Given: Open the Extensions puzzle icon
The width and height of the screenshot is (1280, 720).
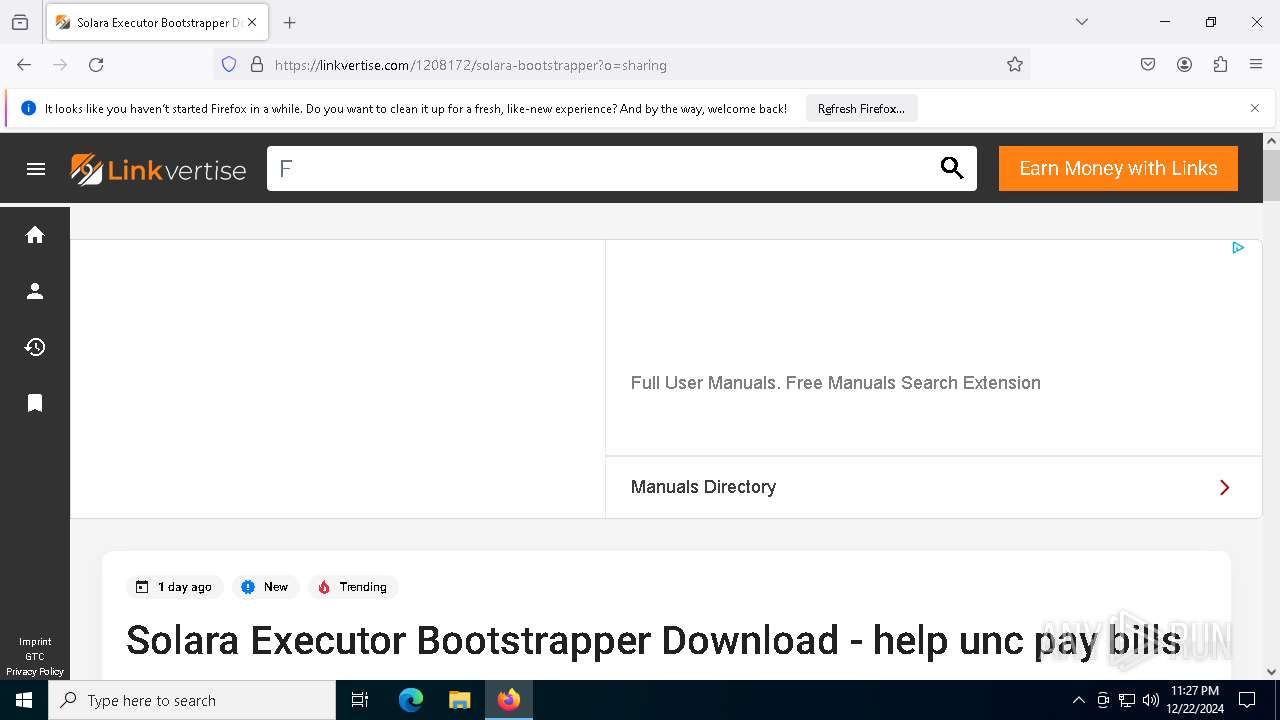Looking at the screenshot, I should point(1220,65).
